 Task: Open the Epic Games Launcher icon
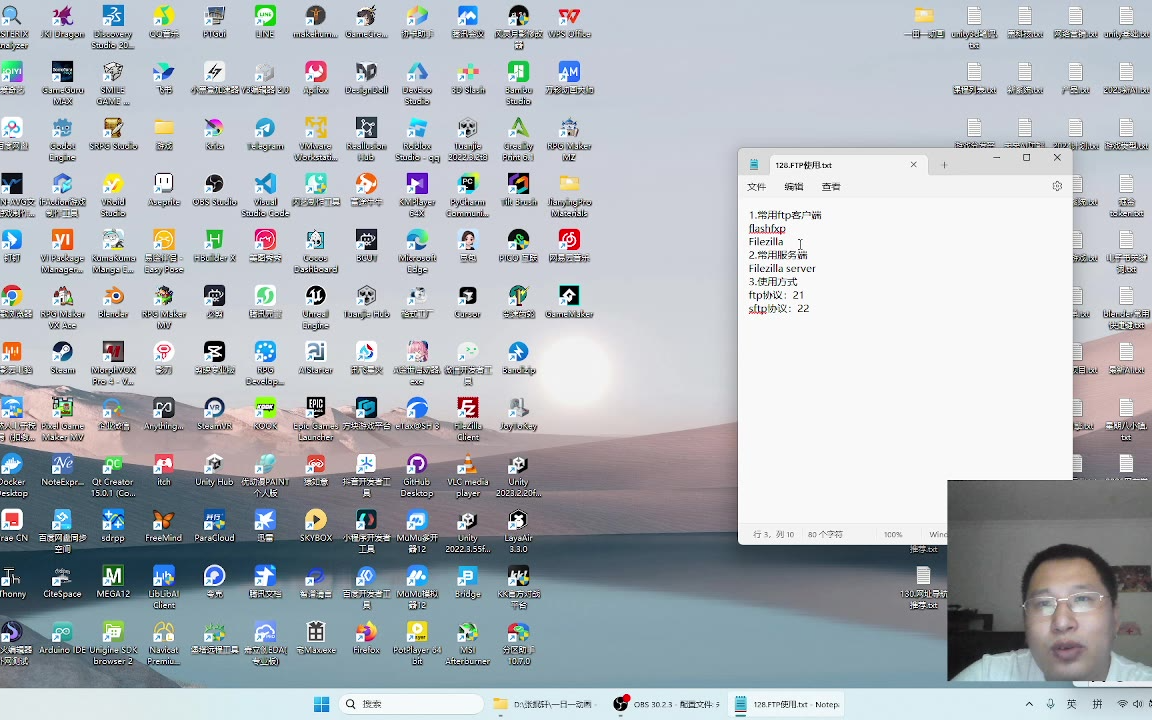(x=316, y=419)
